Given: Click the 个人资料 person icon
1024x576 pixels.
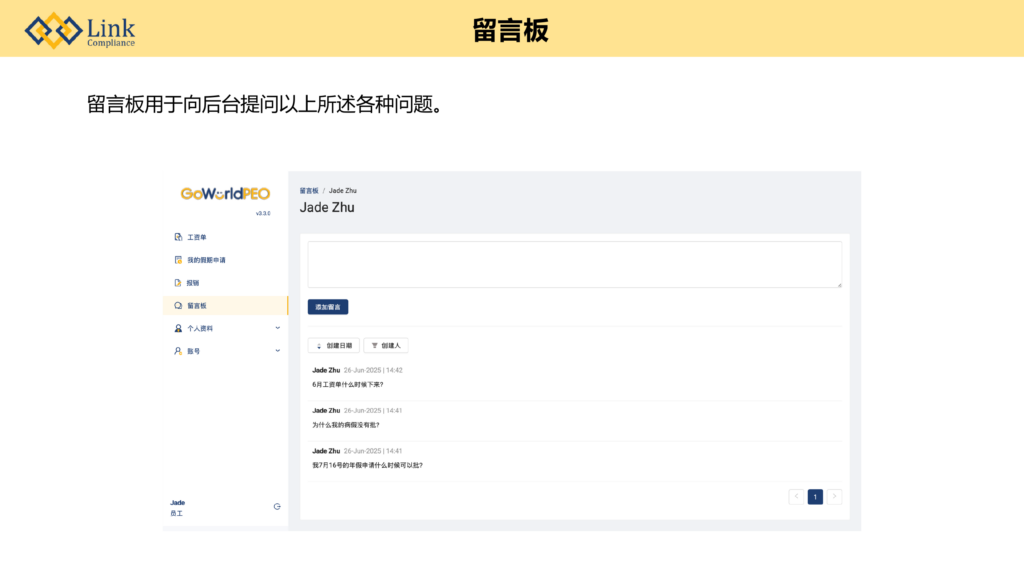Looking at the screenshot, I should (178, 328).
